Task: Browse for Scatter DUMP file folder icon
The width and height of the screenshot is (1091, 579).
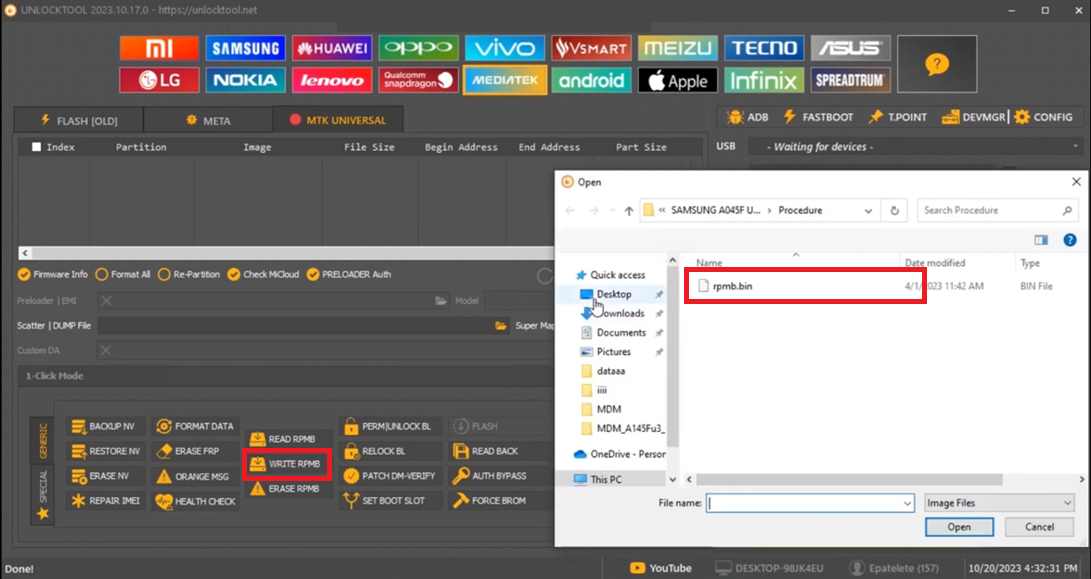Action: (500, 326)
